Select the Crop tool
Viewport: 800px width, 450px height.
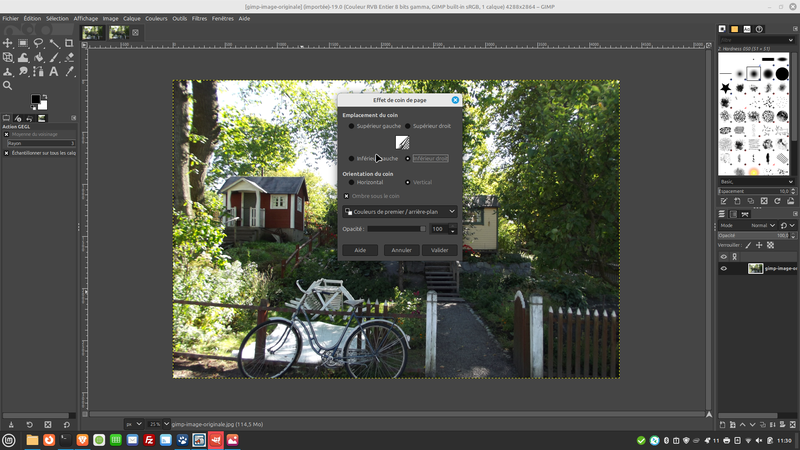pos(69,43)
